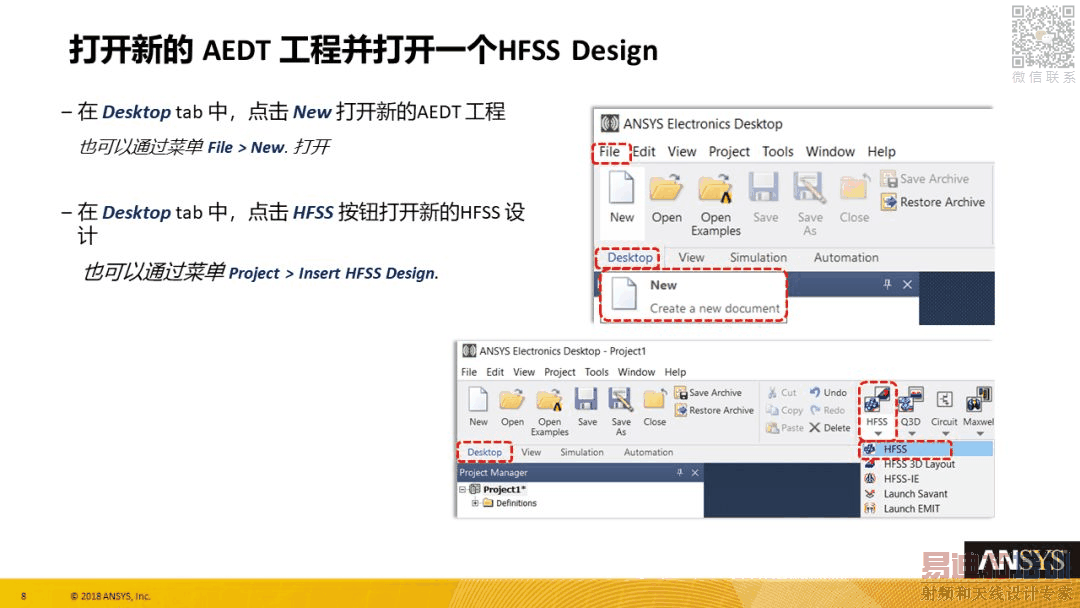Pin the upper window's docked panel
Screen dimensions: 1080x608
click(x=887, y=284)
